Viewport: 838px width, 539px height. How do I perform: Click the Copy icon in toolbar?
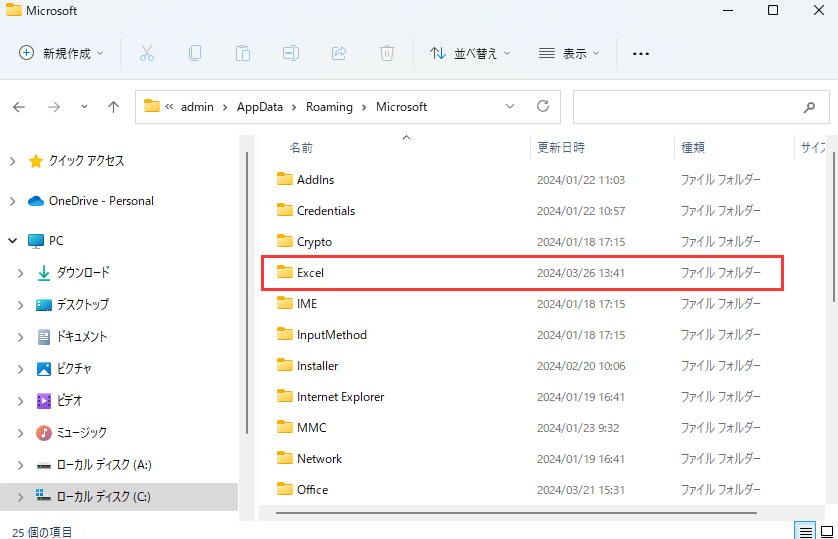click(x=195, y=53)
